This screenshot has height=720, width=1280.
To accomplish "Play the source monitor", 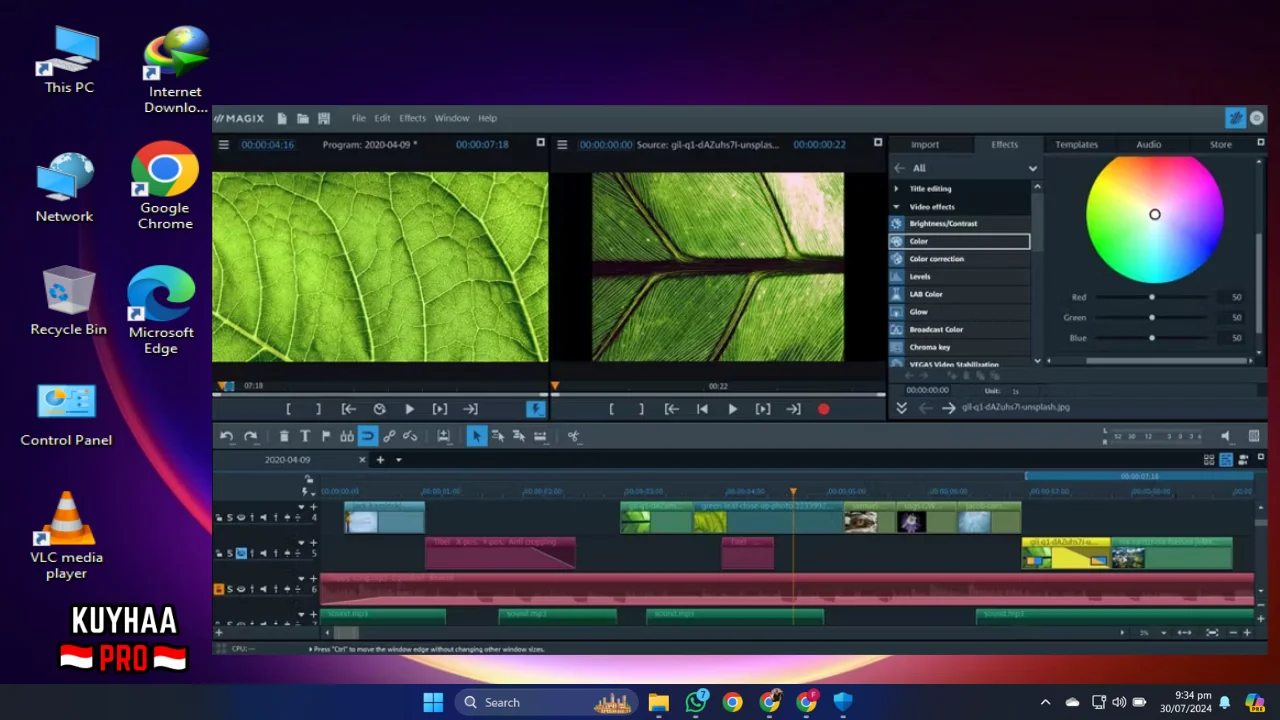I will (732, 409).
